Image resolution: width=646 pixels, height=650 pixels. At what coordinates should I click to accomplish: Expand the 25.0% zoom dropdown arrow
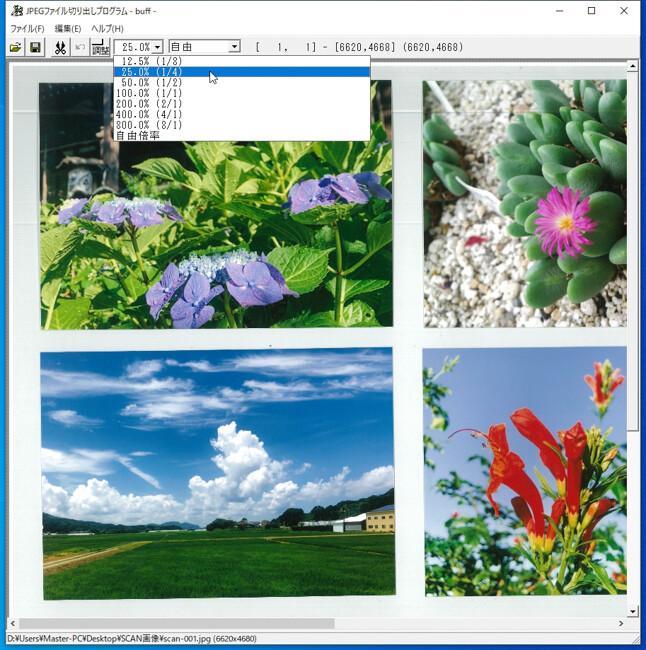point(158,47)
